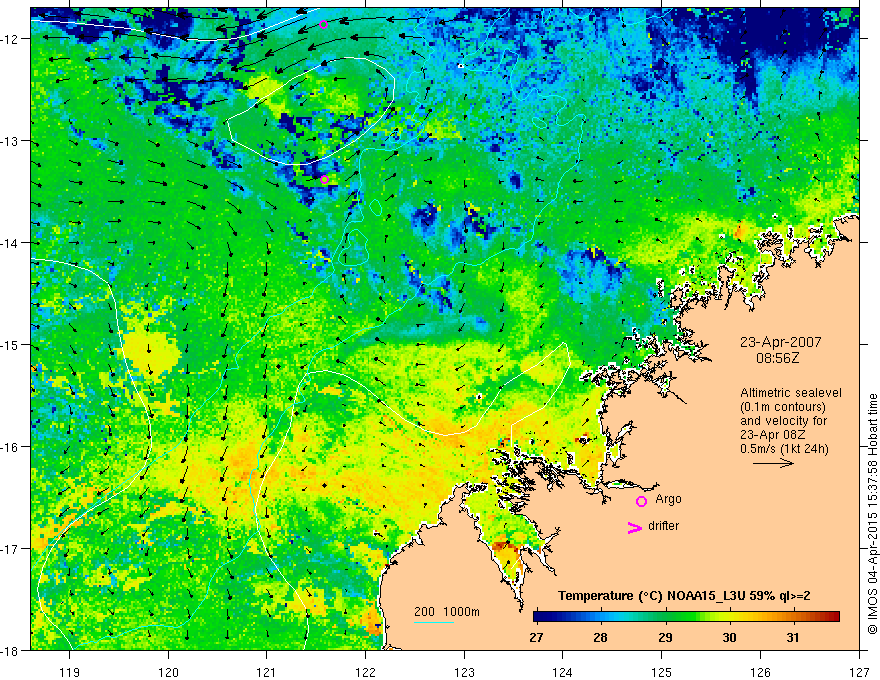Click the longitude axis label 126
The image size is (880, 680).
(760, 672)
